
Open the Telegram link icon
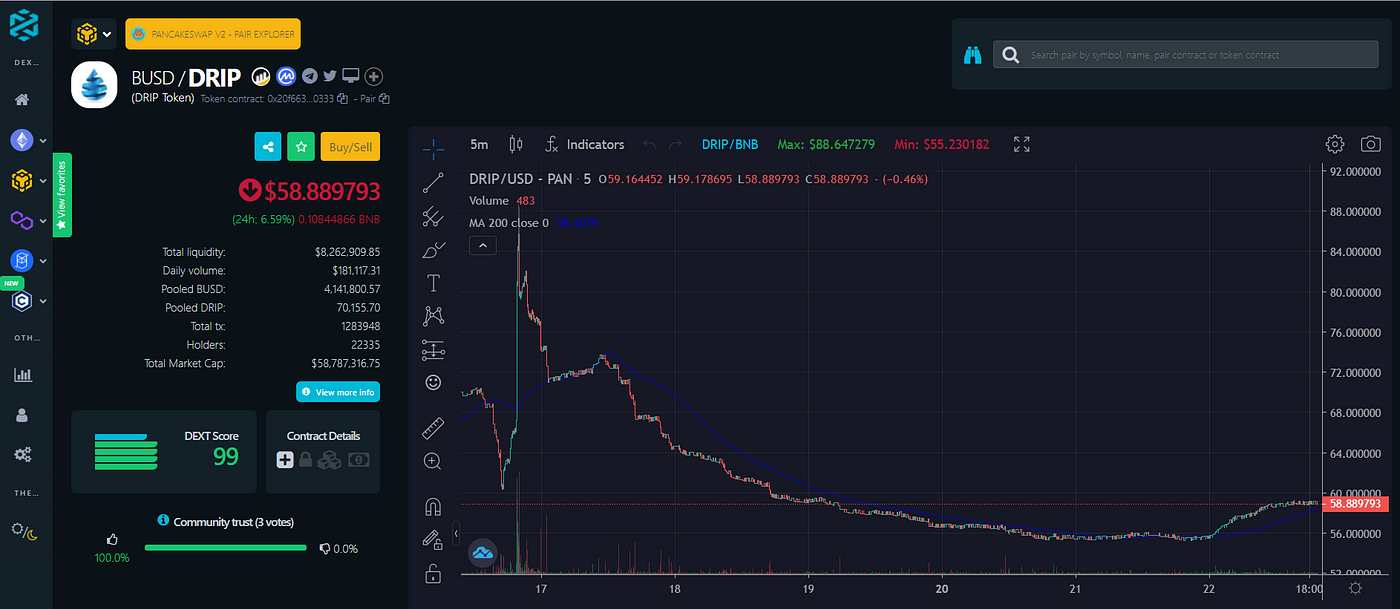tap(310, 76)
